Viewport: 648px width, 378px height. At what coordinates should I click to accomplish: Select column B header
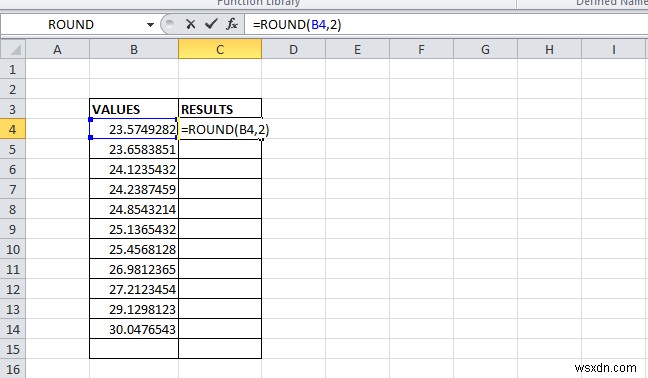(x=134, y=50)
